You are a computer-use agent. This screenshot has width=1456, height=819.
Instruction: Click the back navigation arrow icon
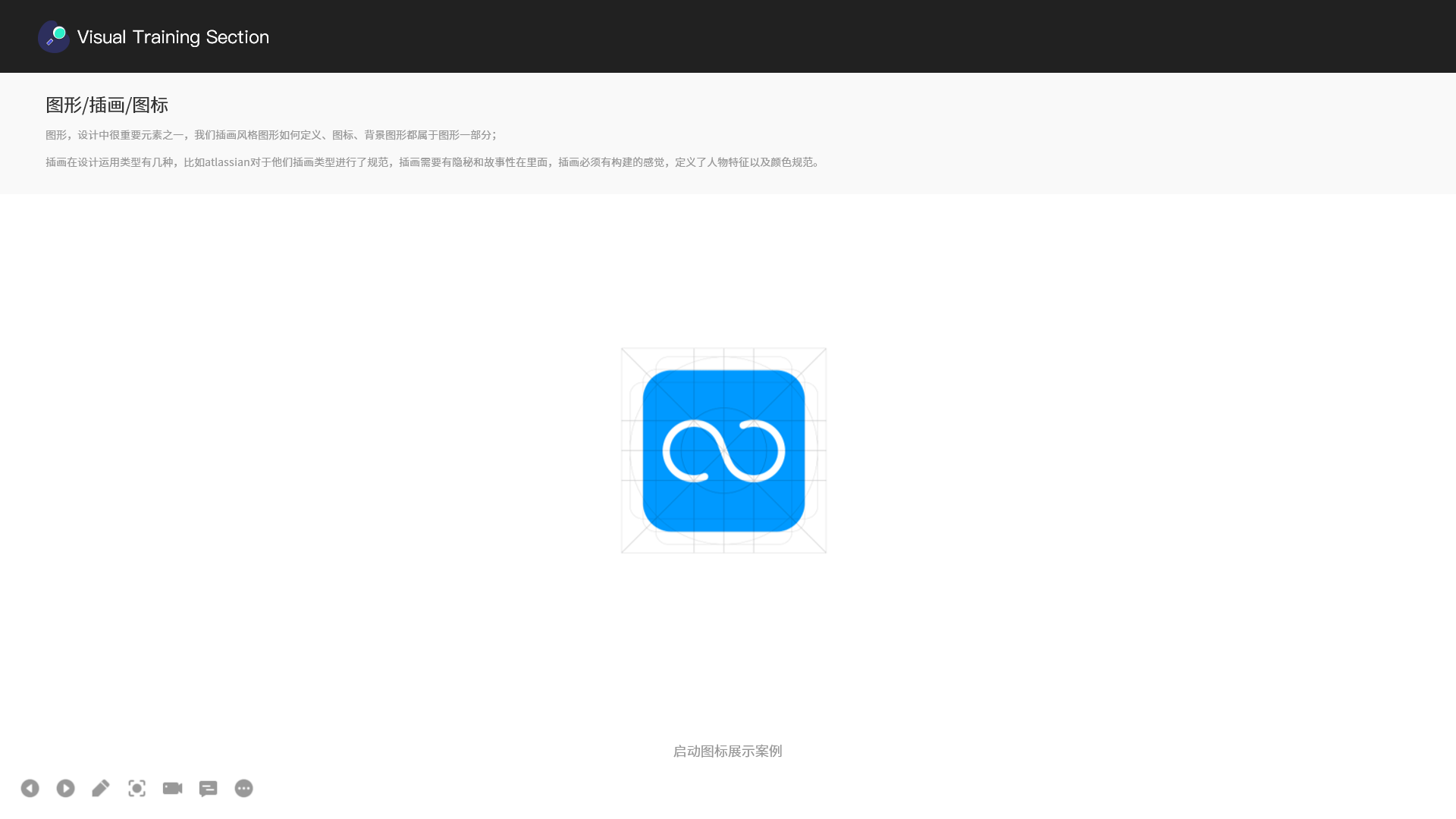[x=29, y=788]
